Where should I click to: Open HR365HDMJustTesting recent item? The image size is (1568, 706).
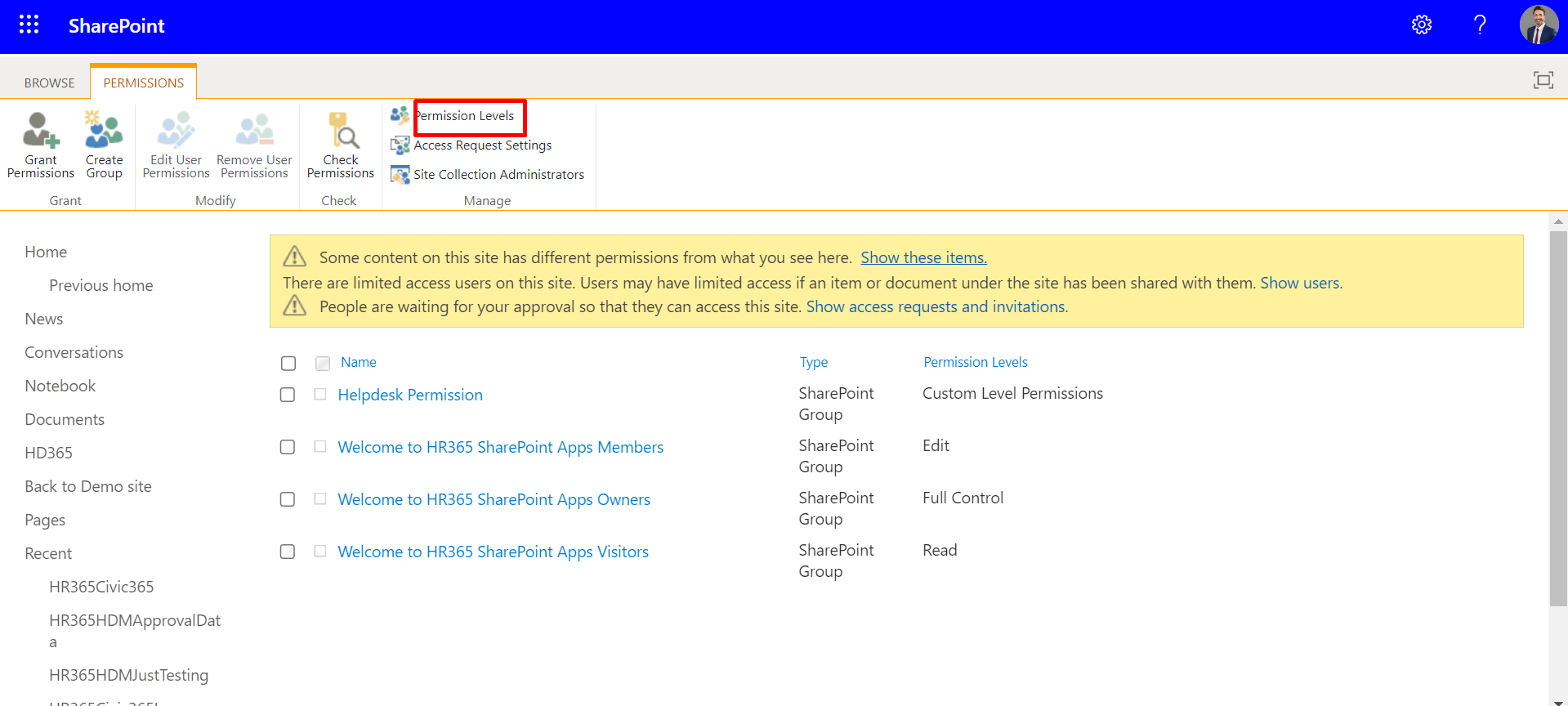pos(129,675)
